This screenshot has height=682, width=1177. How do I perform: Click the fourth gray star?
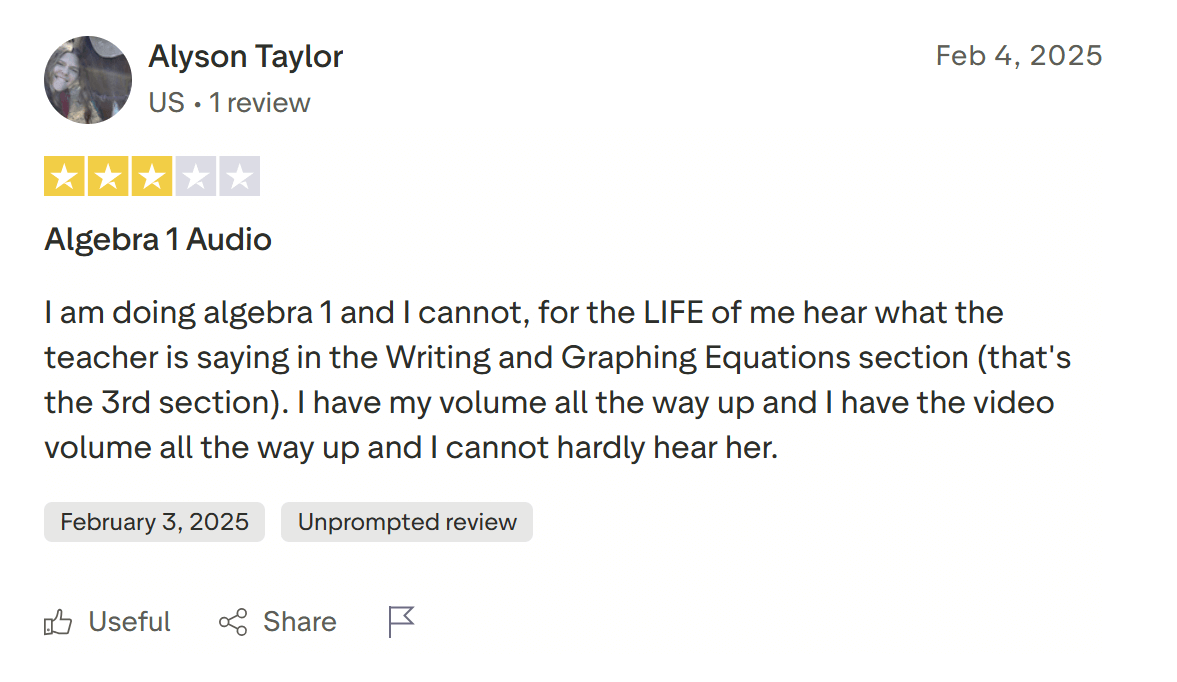click(x=195, y=177)
